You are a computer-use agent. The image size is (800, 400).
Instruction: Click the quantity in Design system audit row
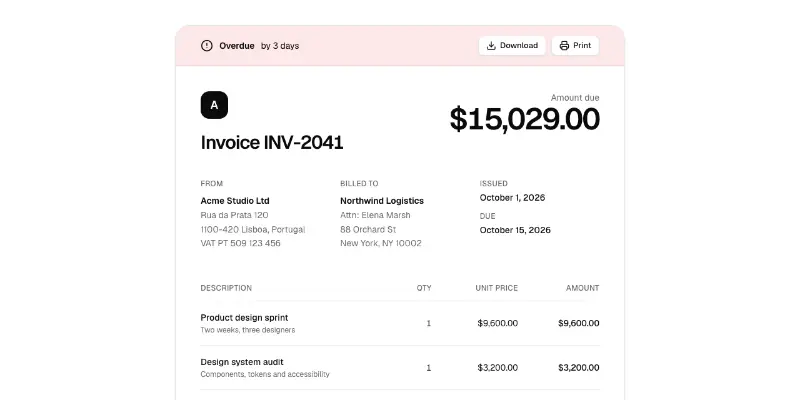429,368
